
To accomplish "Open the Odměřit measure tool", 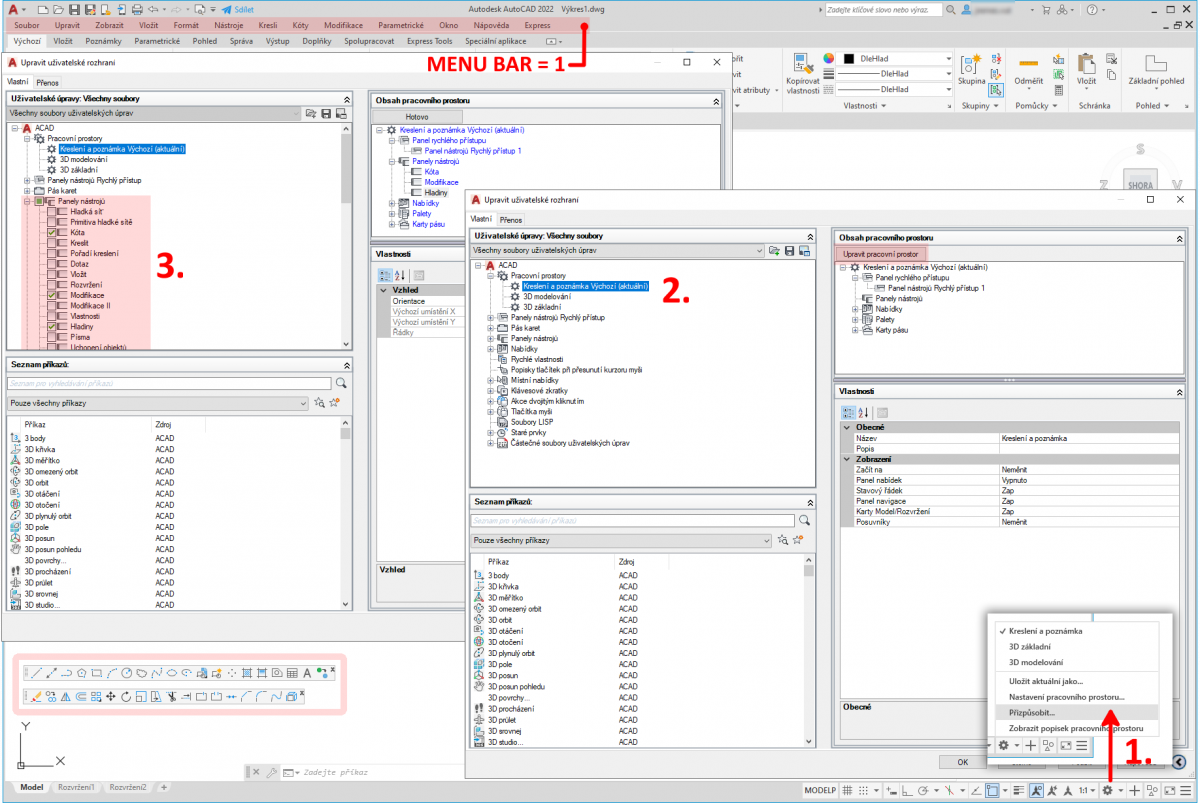I will [x=1028, y=64].
